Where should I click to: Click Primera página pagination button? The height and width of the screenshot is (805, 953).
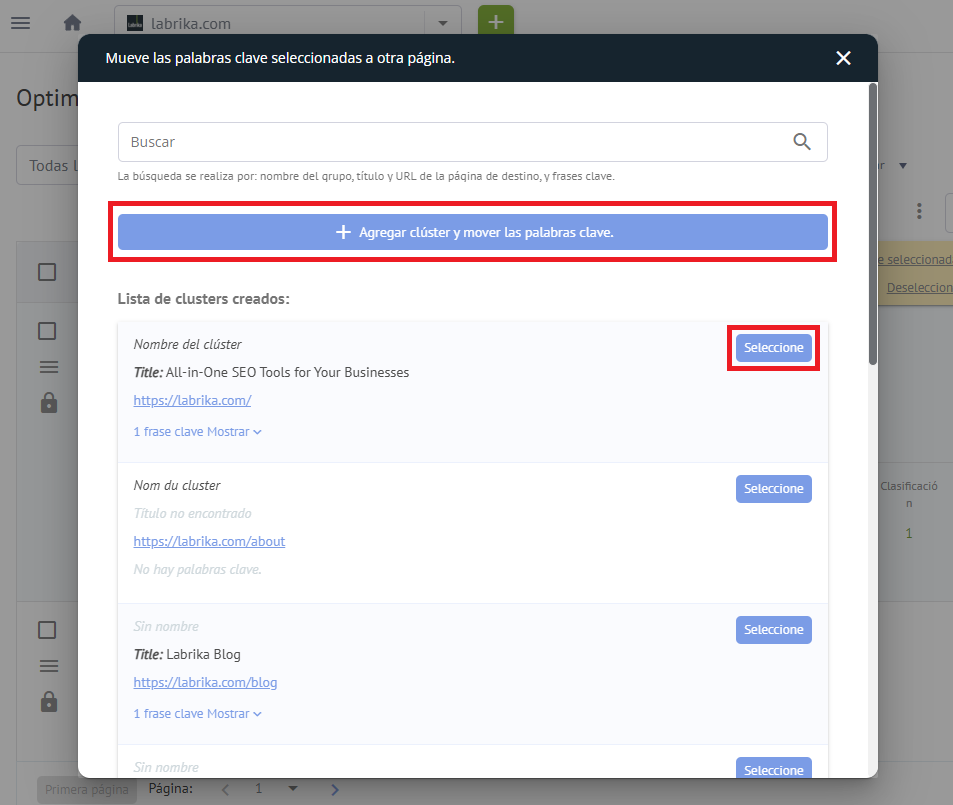[87, 789]
